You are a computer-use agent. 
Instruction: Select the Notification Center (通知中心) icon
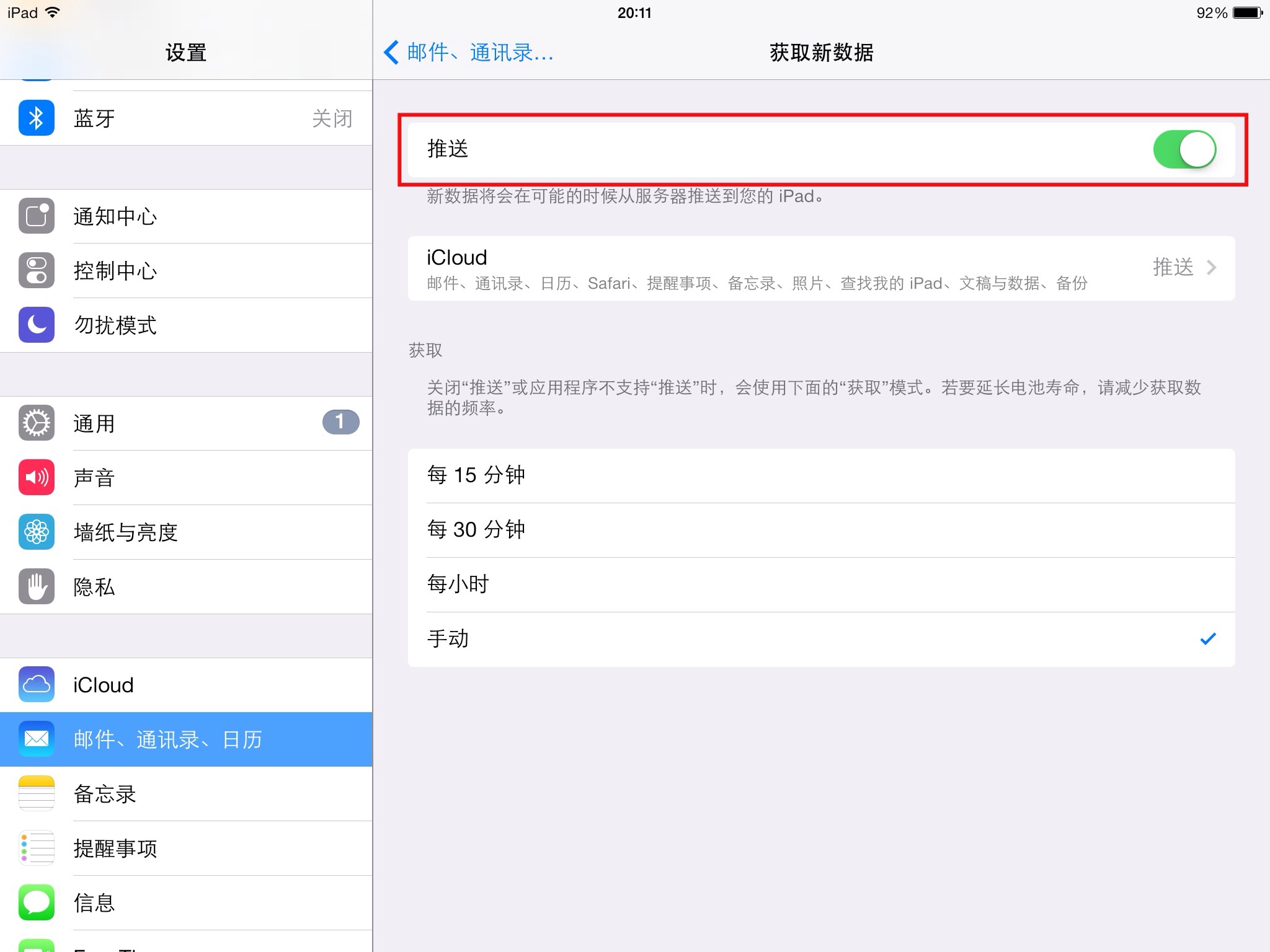pos(36,216)
